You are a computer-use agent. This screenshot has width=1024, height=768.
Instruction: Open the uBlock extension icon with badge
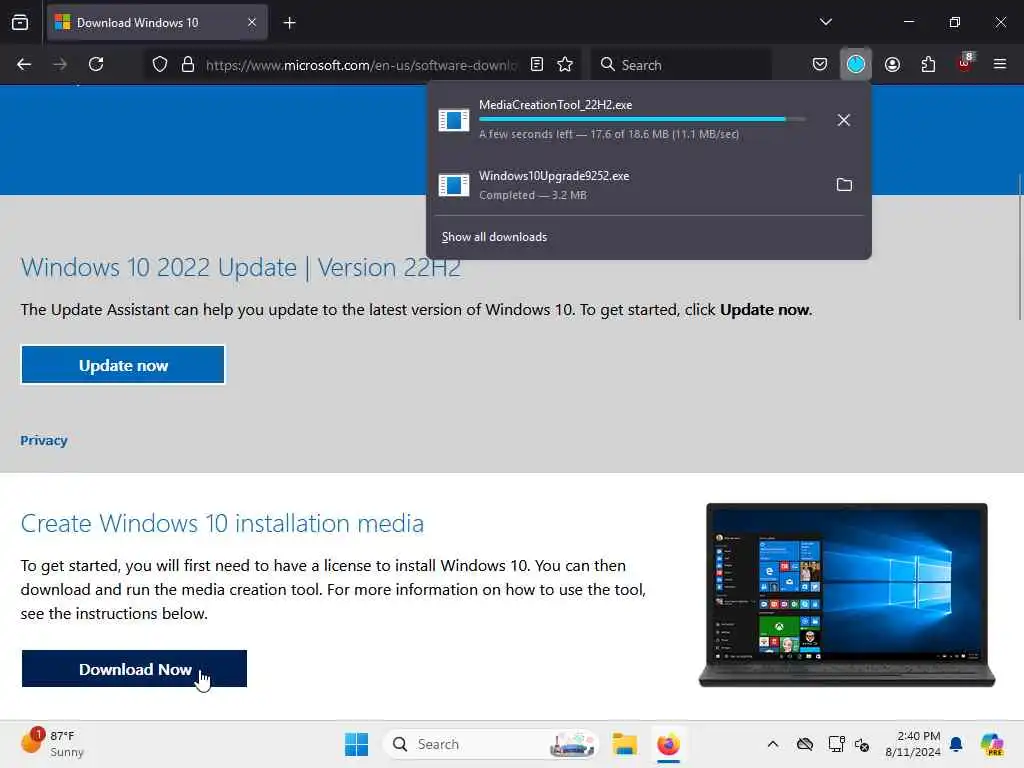click(965, 63)
